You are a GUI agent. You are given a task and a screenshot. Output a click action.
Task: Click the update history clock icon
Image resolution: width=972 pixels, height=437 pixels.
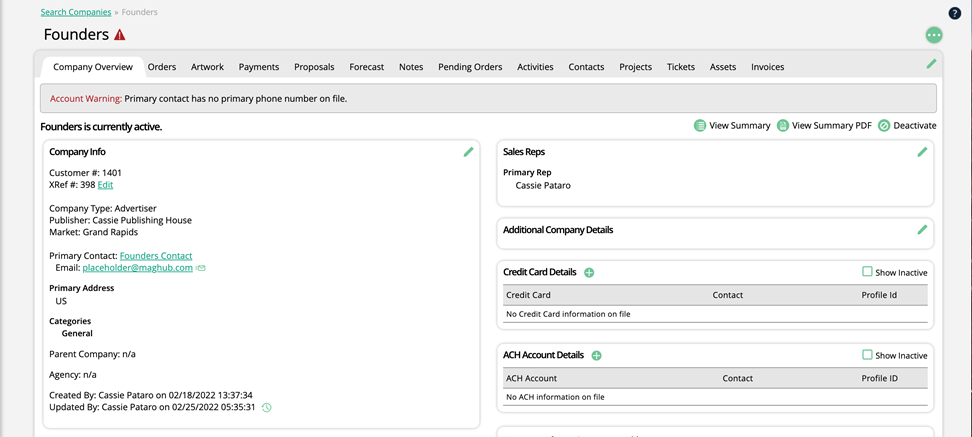[x=267, y=408]
